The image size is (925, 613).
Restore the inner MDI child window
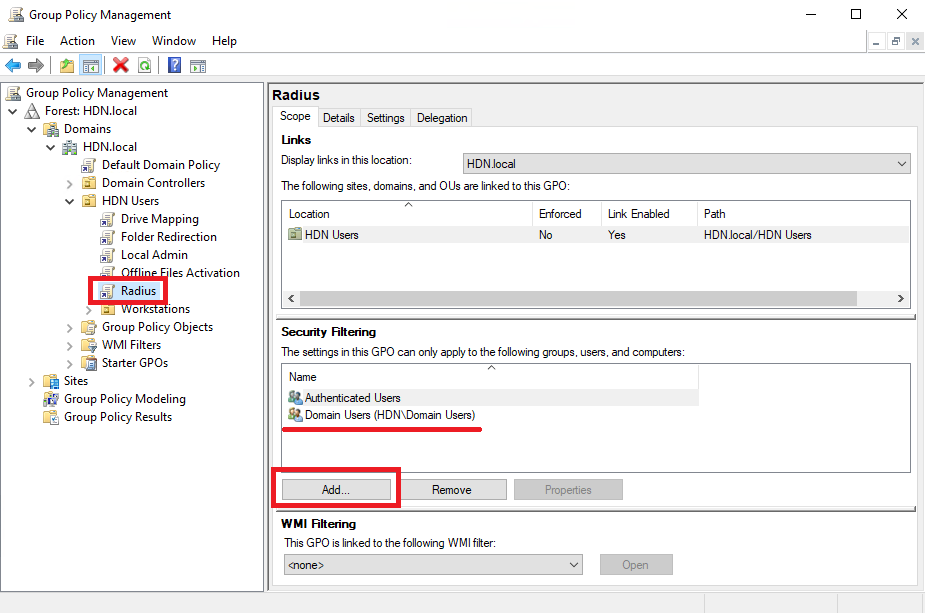tap(896, 41)
